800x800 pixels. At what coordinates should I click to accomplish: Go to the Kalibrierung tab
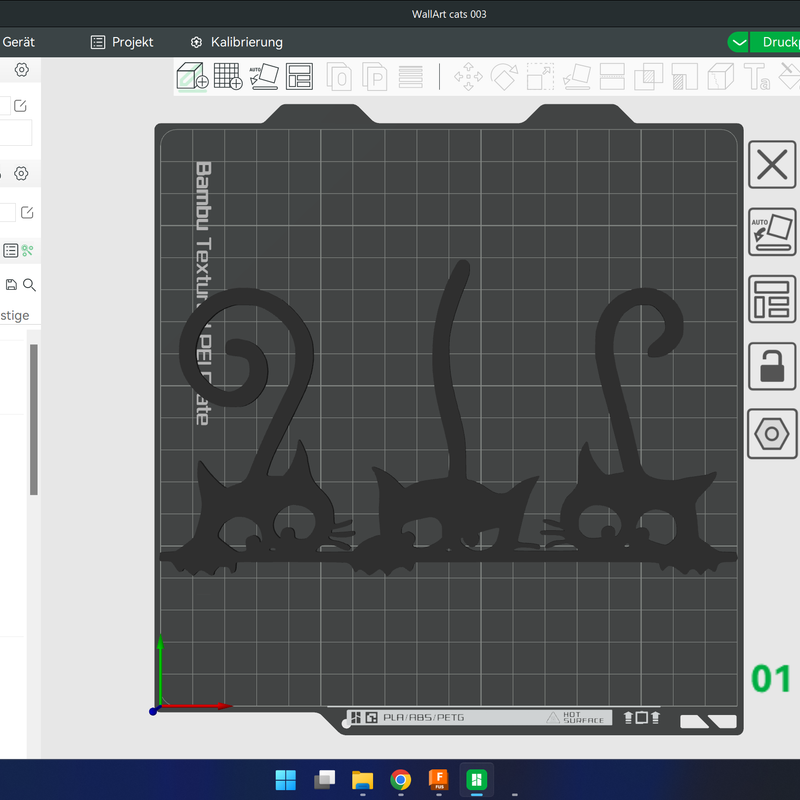click(237, 42)
